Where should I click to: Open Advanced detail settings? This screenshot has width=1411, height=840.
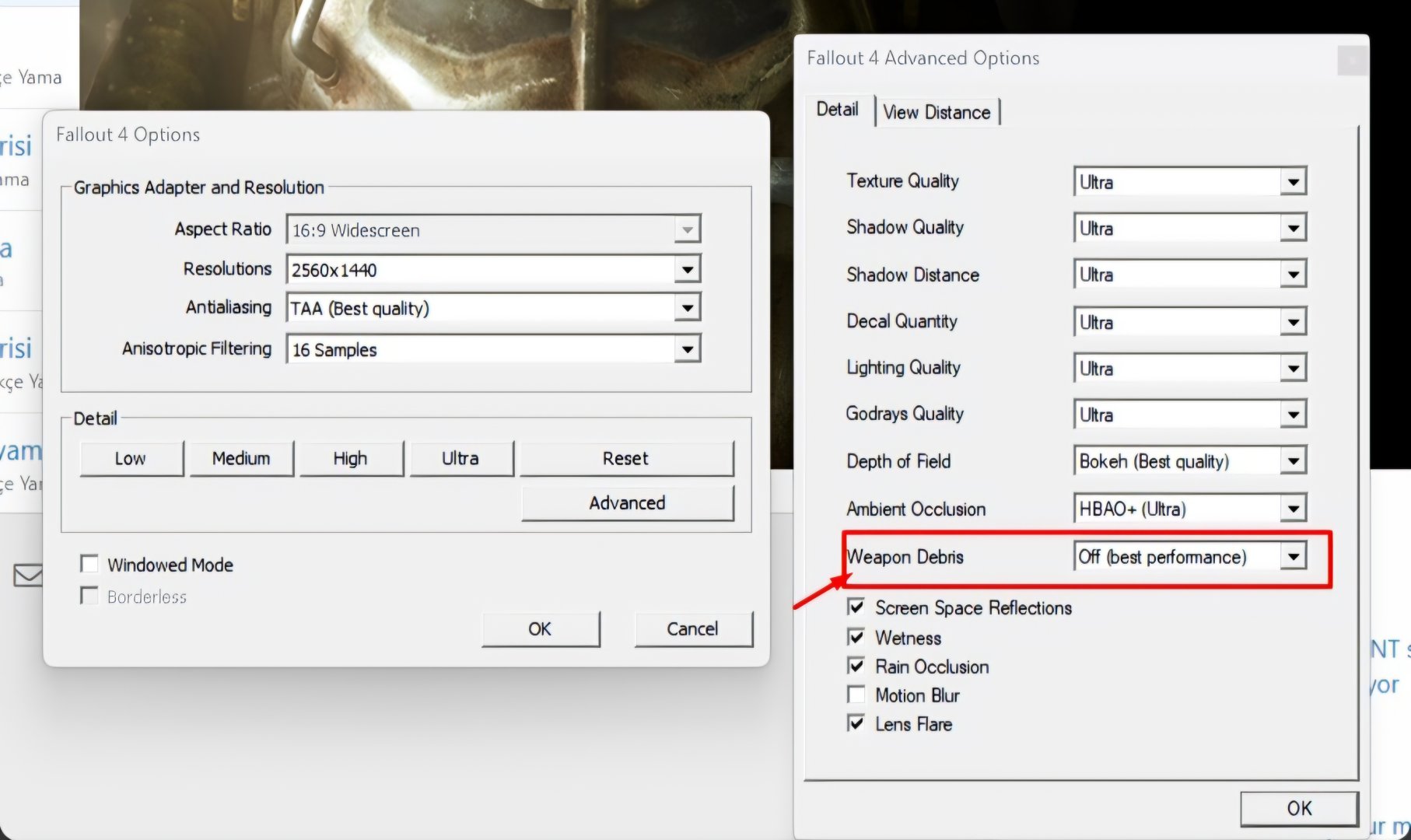[x=627, y=502]
